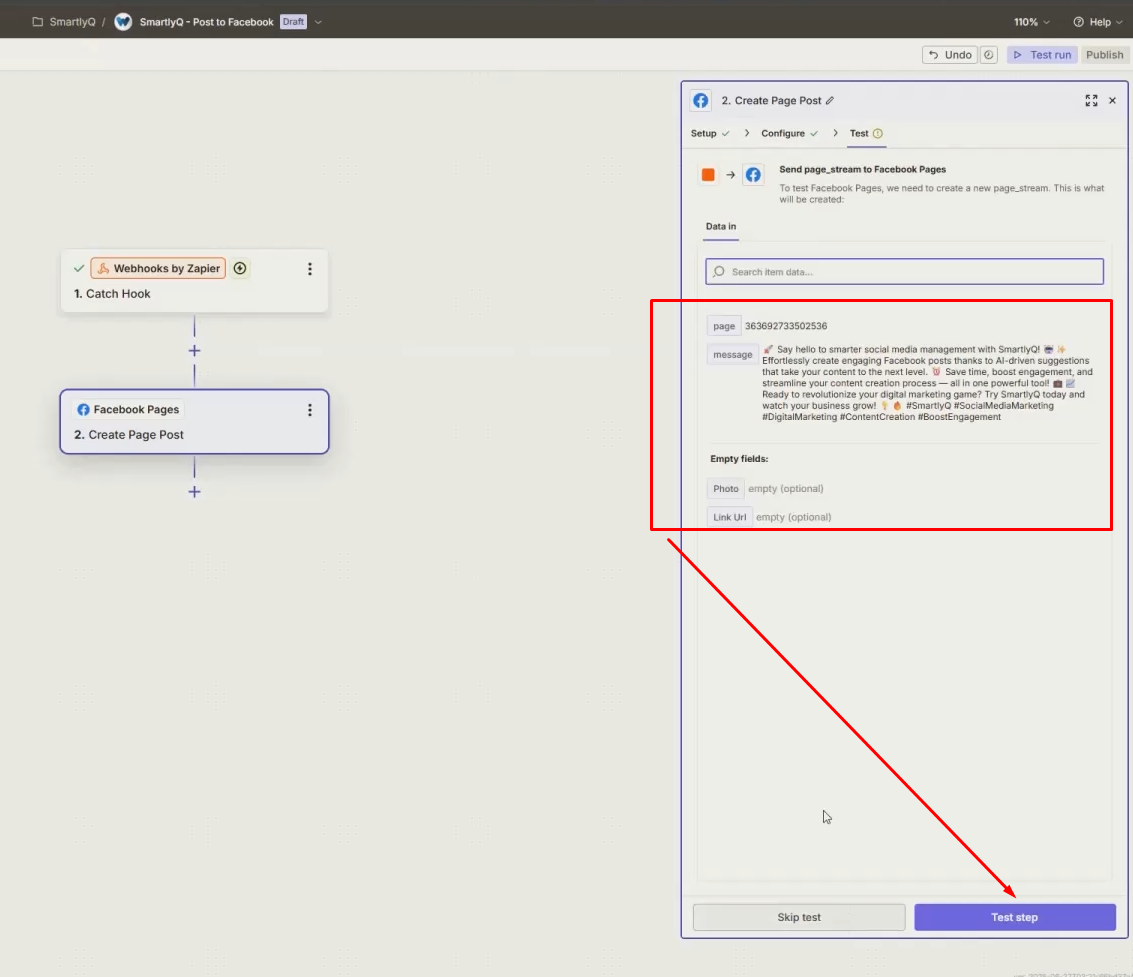Rename step with the pencil icon
This screenshot has width=1133, height=977.
(x=830, y=100)
